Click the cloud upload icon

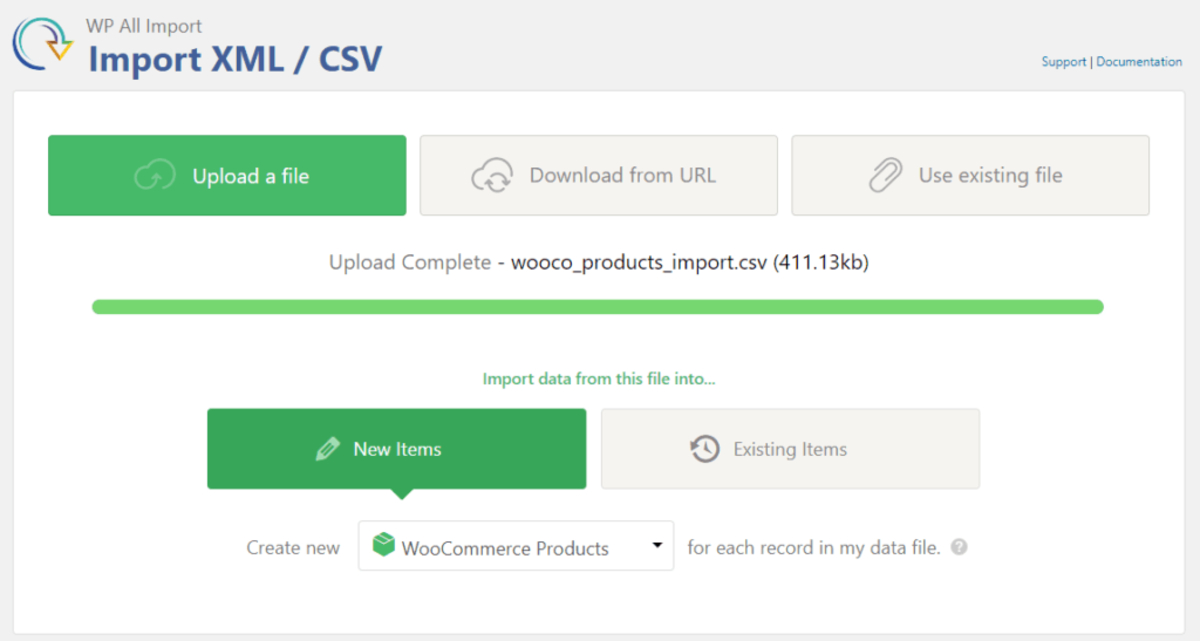155,176
